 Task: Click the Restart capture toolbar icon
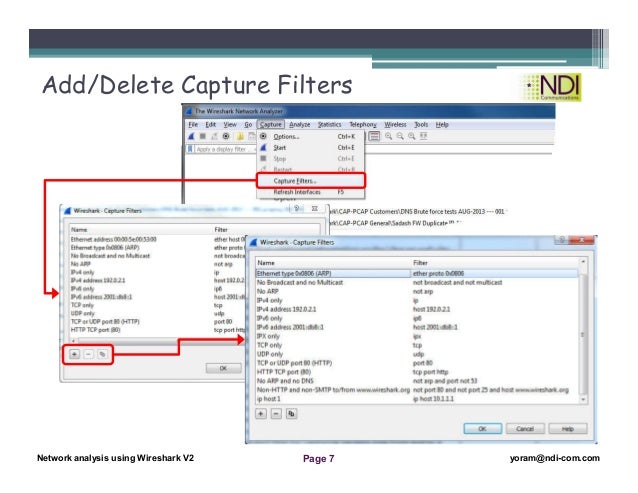[214, 136]
